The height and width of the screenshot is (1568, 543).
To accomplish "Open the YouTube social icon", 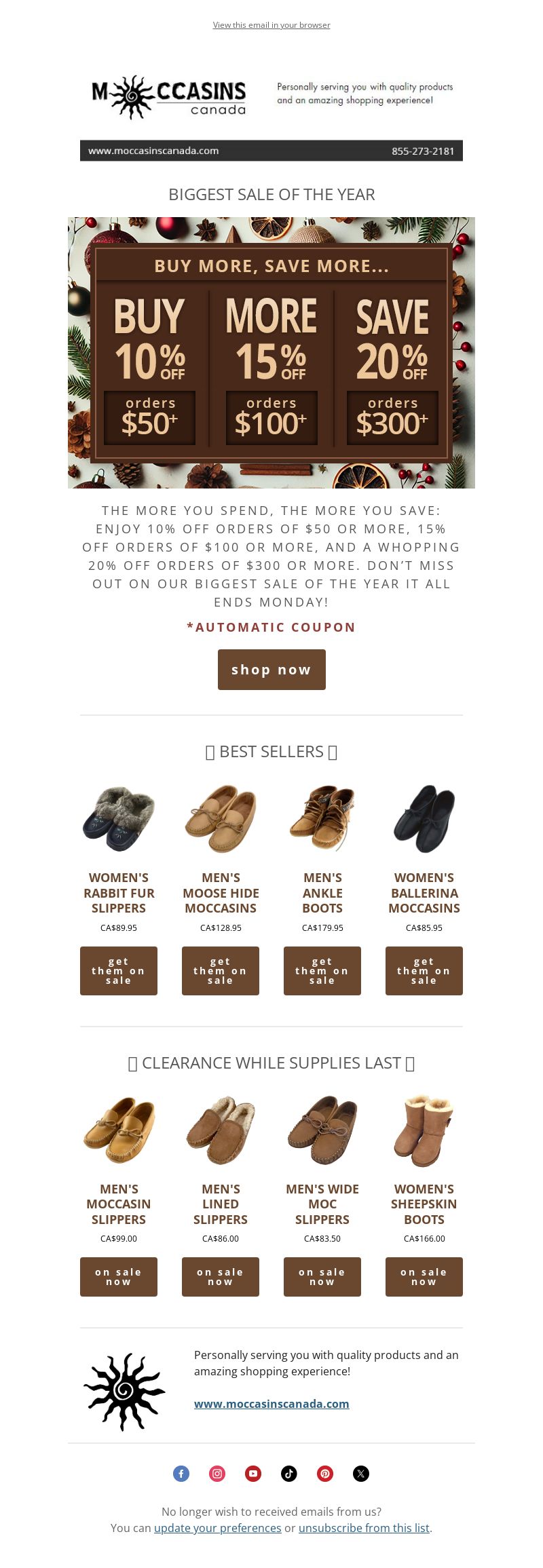I will tap(253, 1473).
